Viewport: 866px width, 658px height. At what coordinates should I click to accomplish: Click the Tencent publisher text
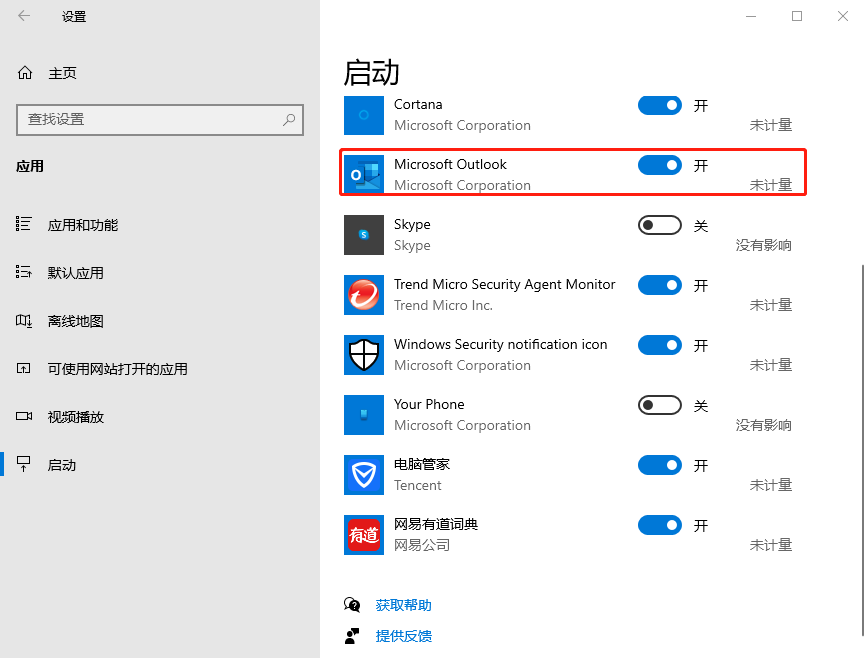418,485
